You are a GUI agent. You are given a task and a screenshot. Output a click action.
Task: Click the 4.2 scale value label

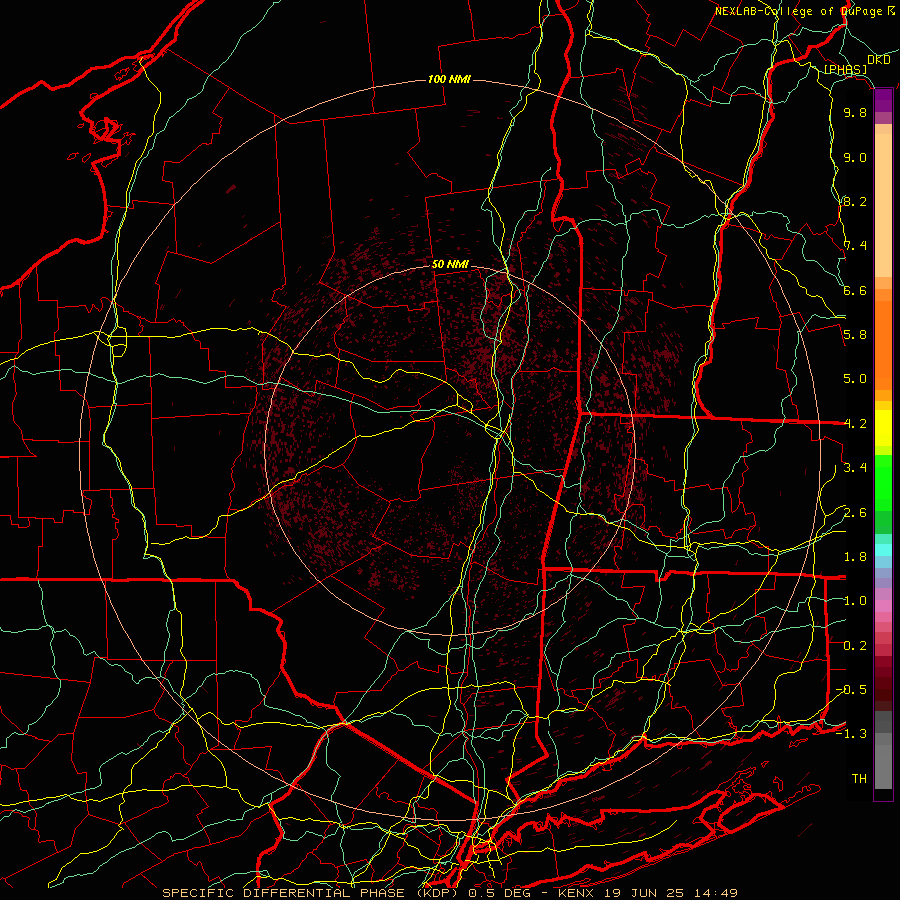tap(855, 424)
